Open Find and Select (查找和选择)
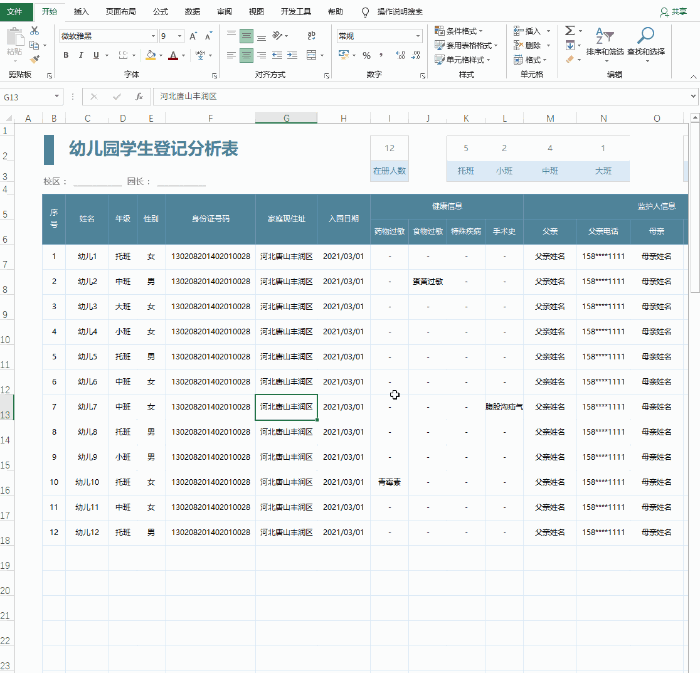Screen dimensions: 700x673 click(646, 43)
